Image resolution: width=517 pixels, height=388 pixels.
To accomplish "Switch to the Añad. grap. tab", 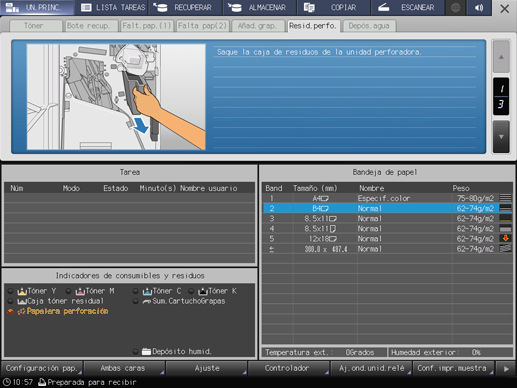I will [x=257, y=26].
